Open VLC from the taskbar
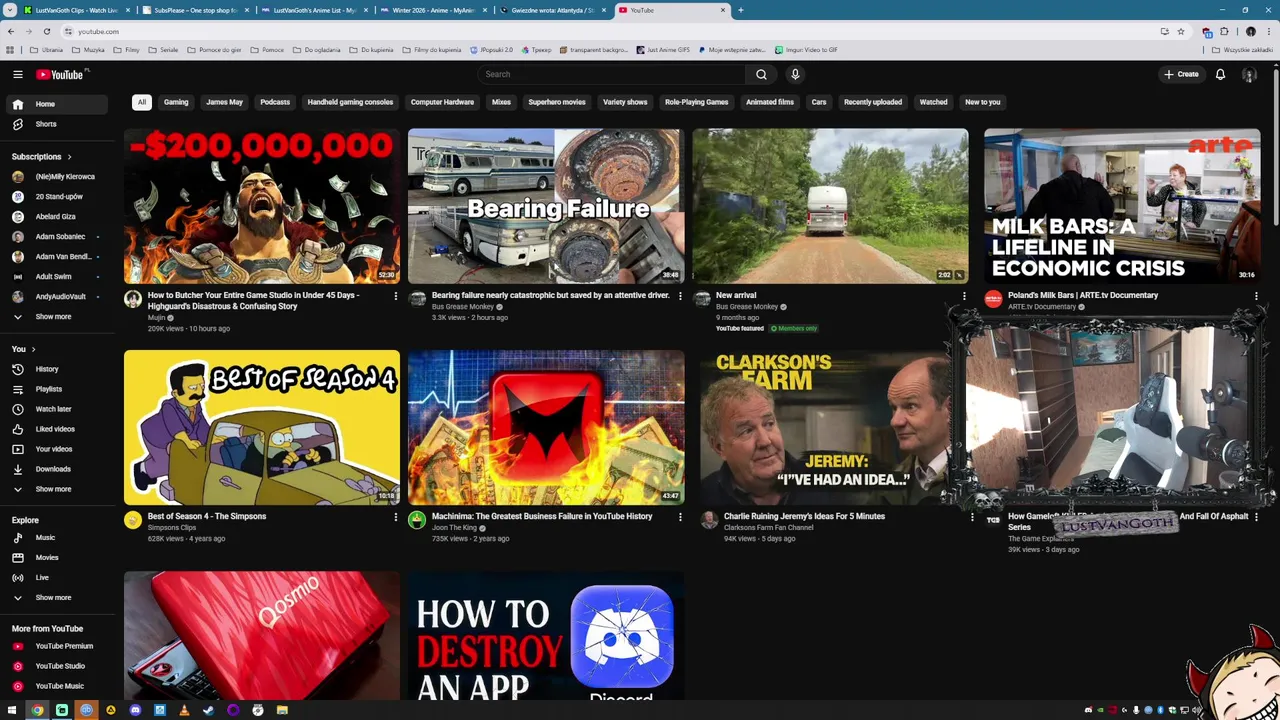 pos(184,710)
